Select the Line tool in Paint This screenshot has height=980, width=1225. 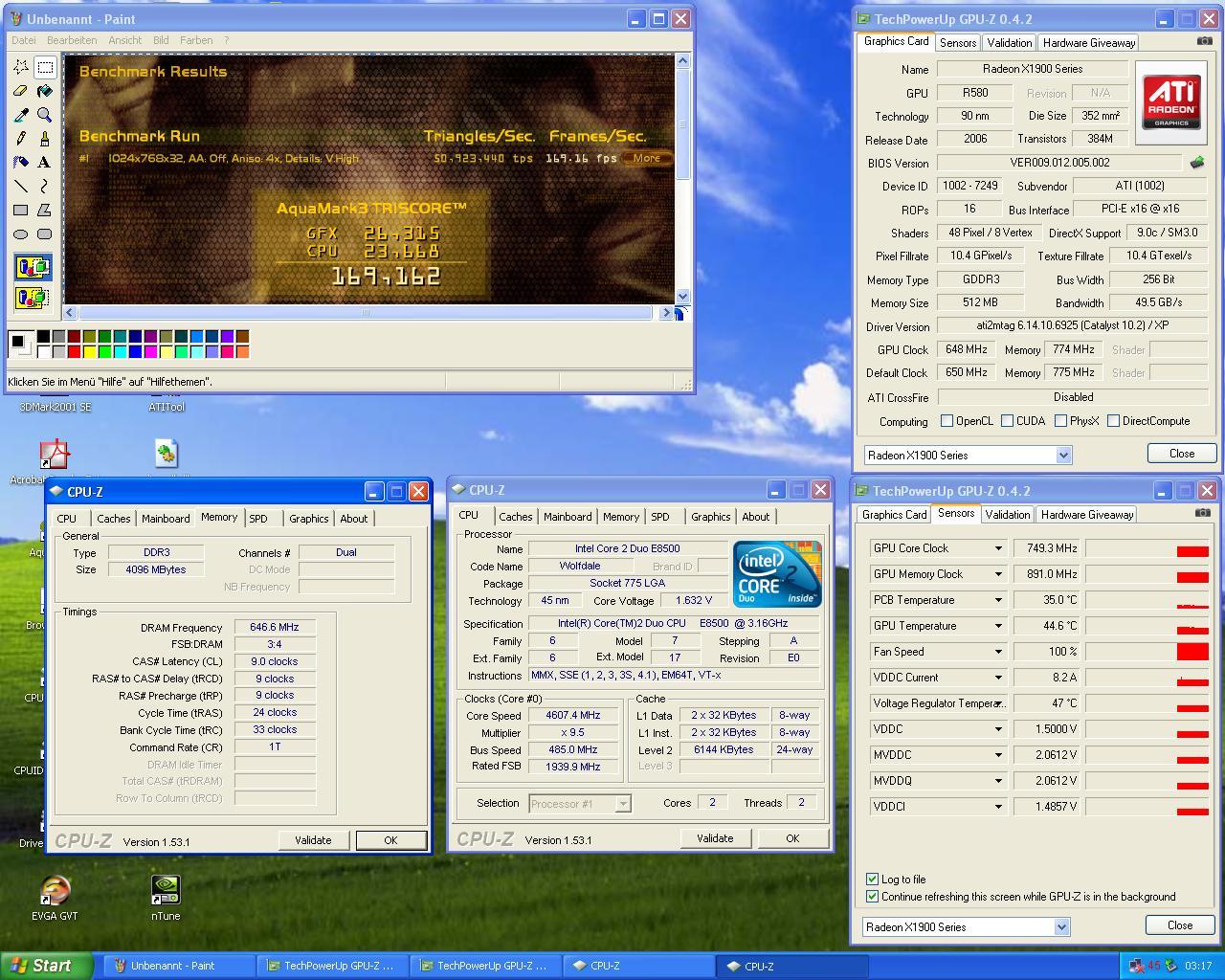21,187
